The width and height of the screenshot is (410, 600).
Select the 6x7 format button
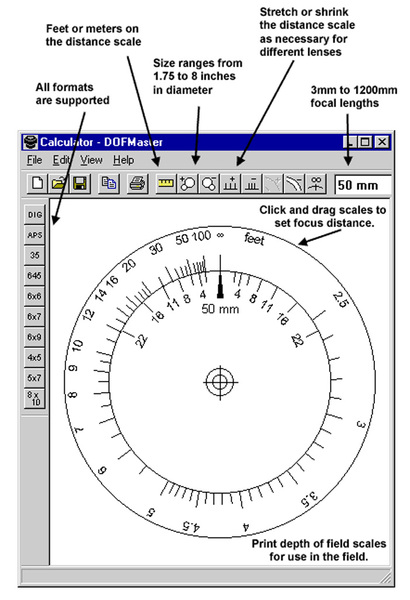(35, 316)
